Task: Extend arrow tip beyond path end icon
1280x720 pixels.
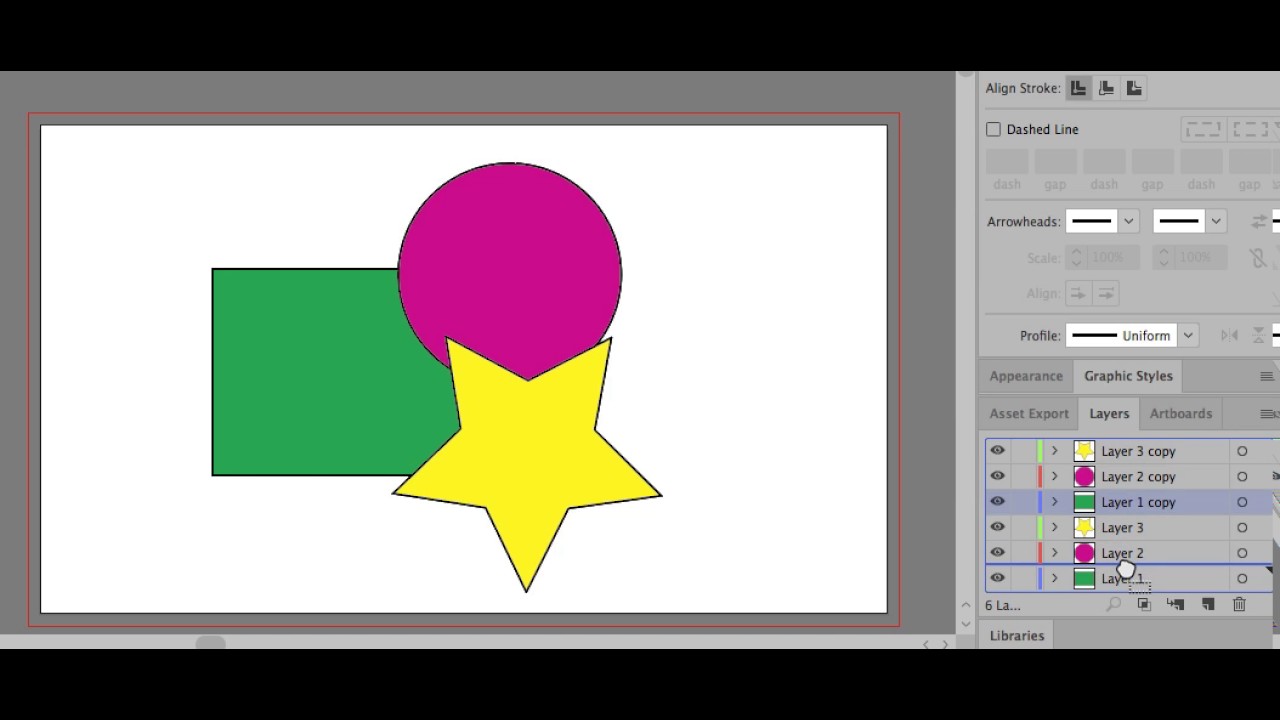Action: [x=1078, y=293]
